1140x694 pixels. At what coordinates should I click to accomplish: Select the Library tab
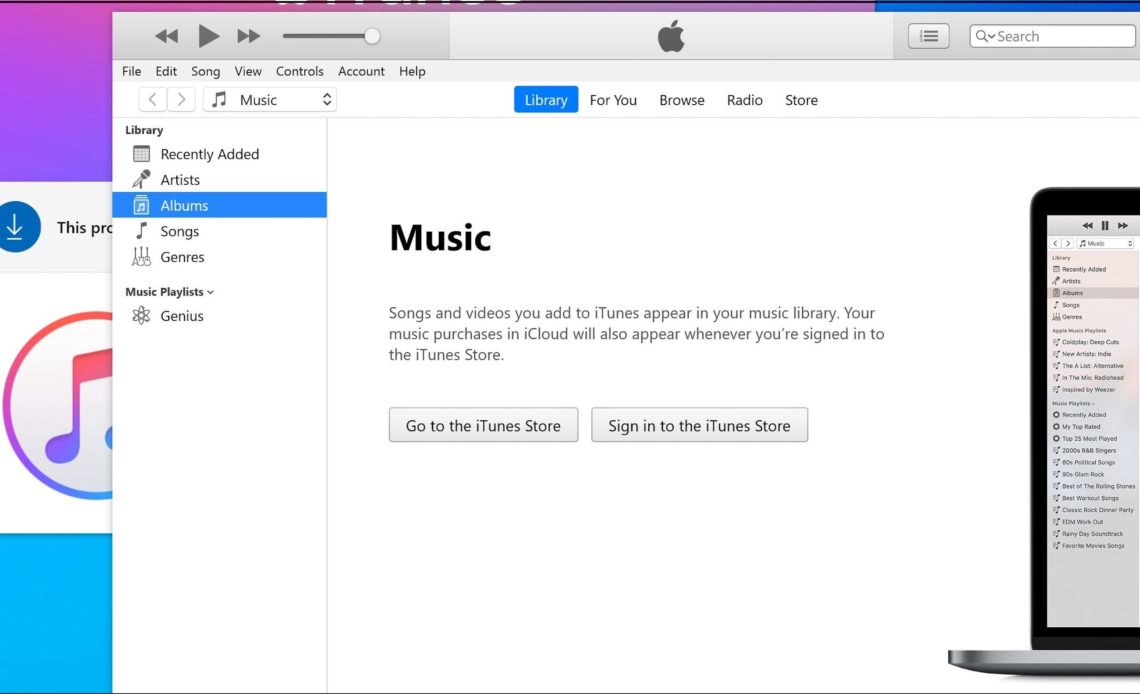point(546,100)
